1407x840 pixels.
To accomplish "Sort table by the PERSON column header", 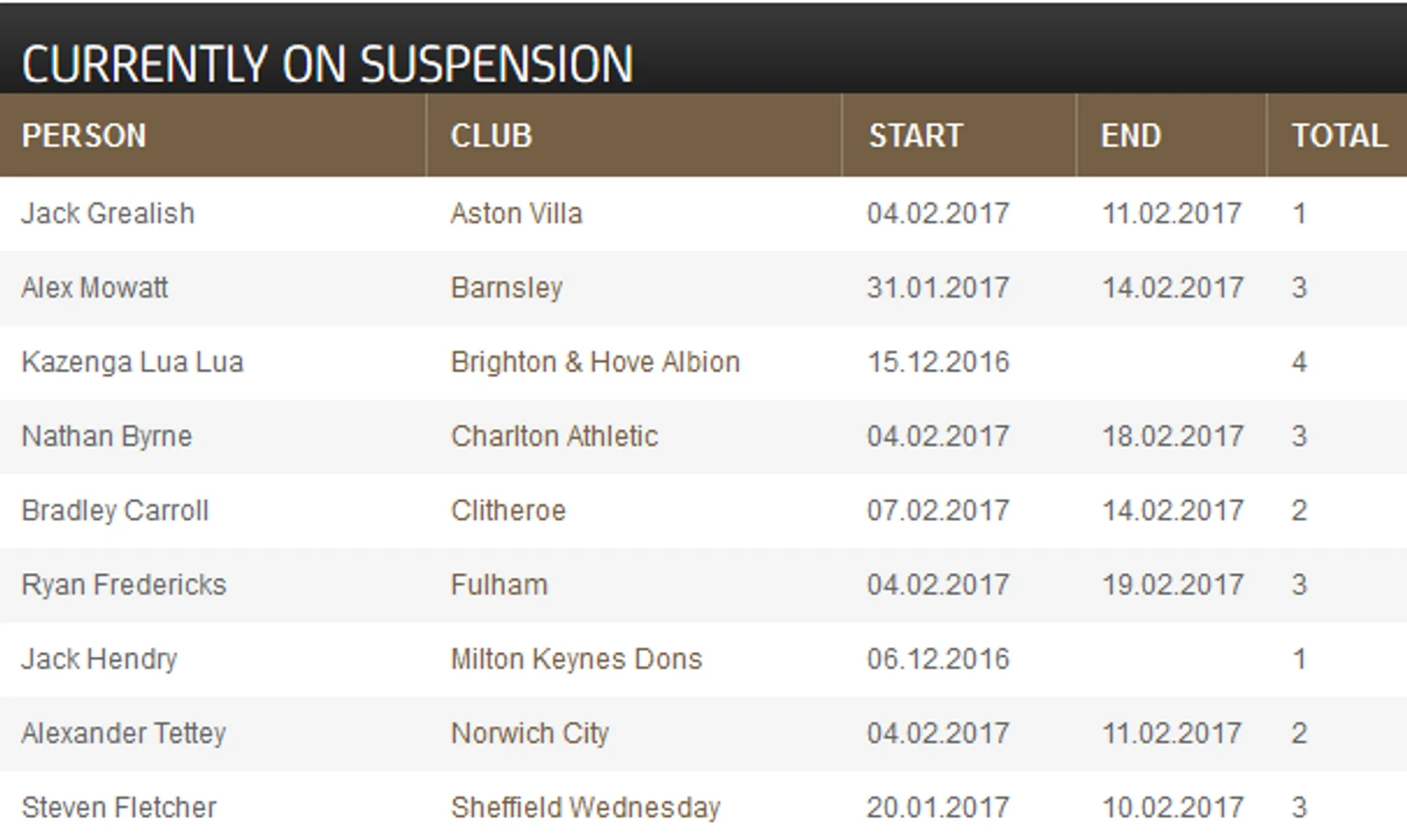I will pos(84,136).
